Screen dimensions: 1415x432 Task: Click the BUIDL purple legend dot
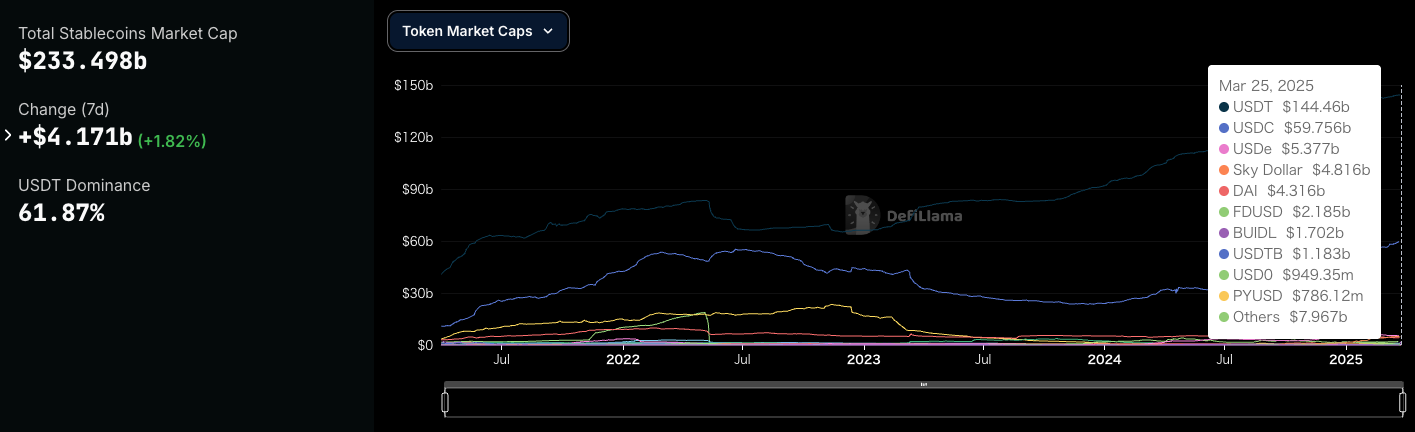1224,233
